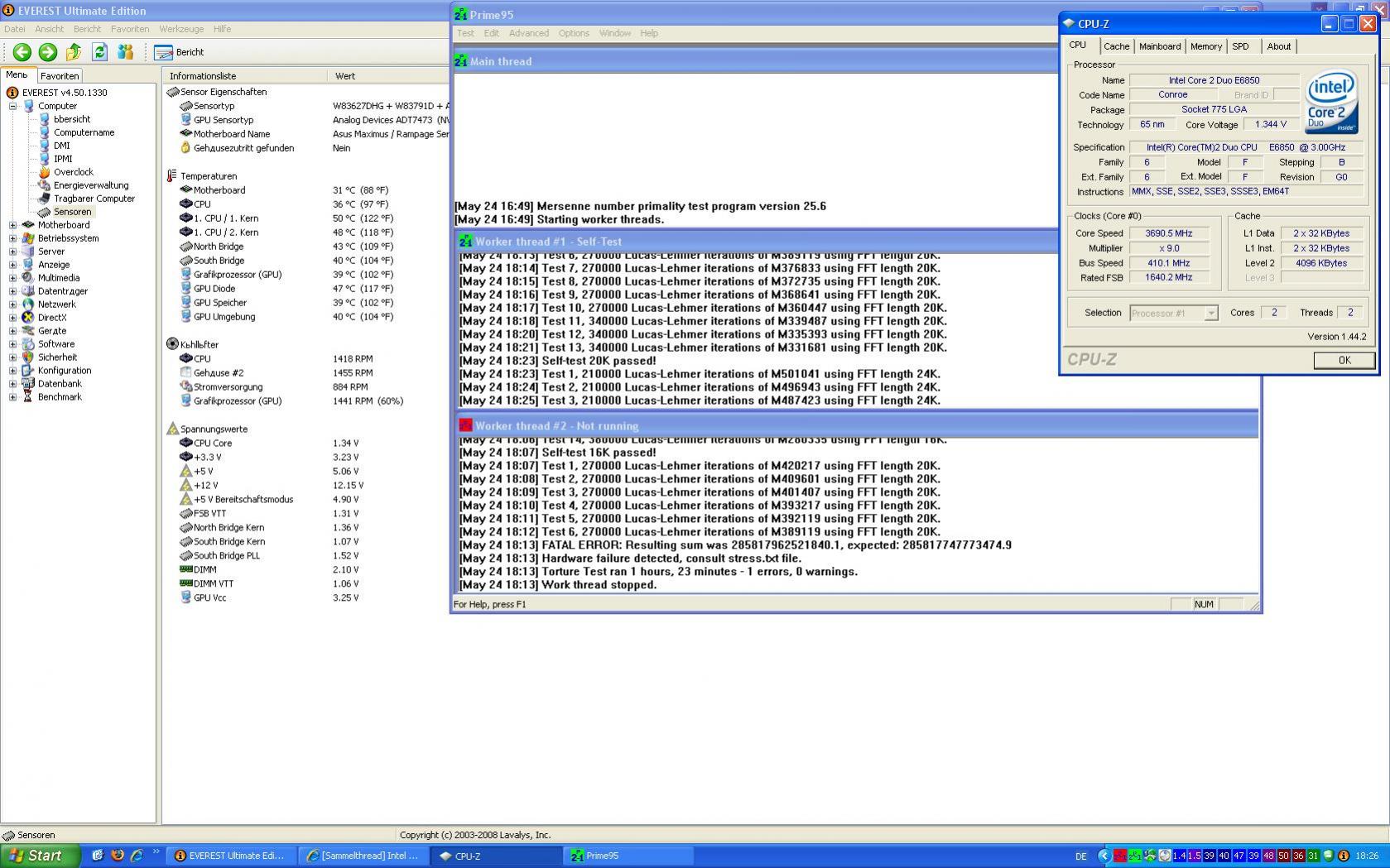Screen dimensions: 1390x868
Task: Switch to the Sammelthread Intel taskbar button
Action: pos(363,856)
